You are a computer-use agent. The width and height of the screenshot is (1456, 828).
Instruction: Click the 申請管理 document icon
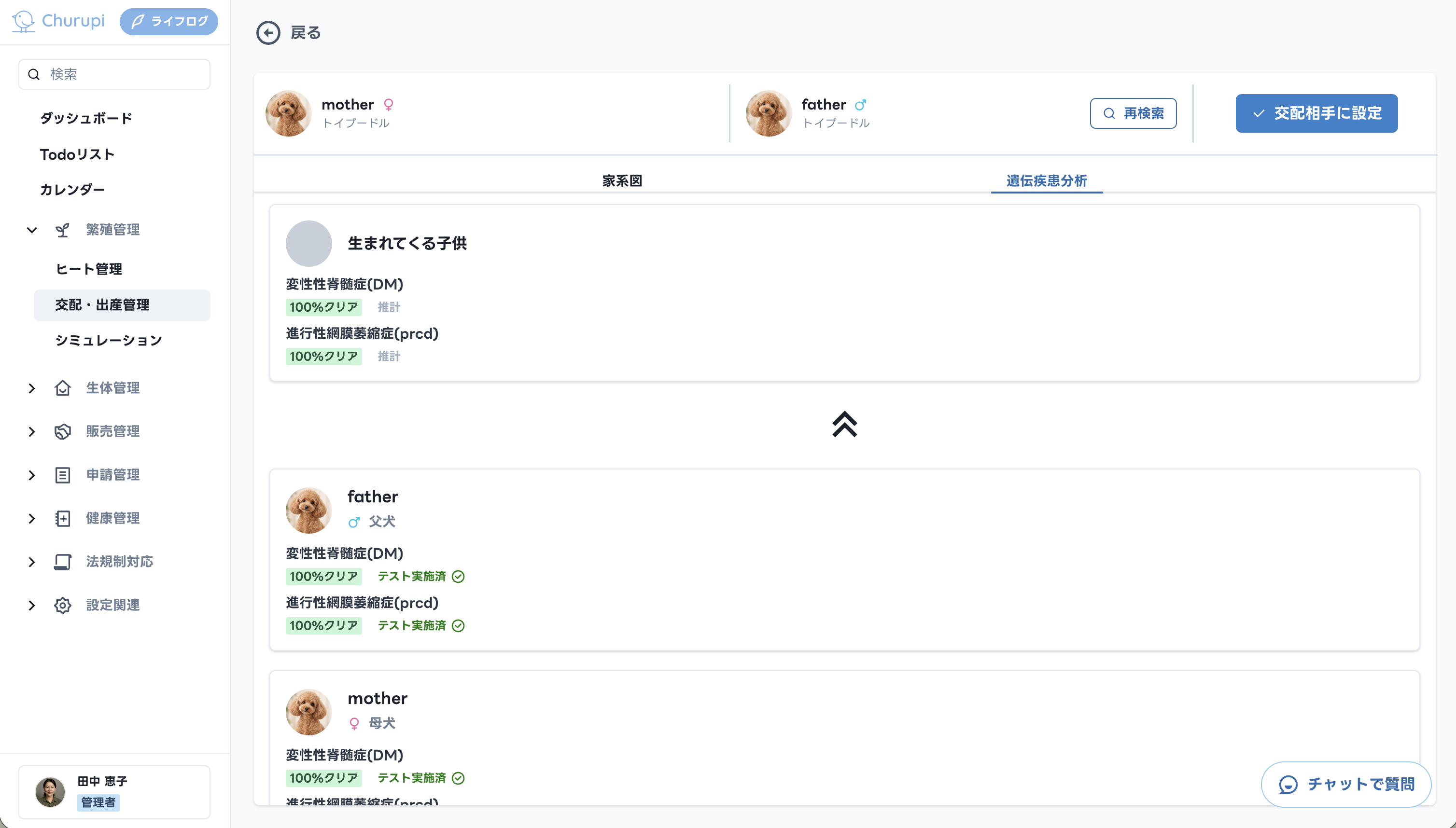tap(63, 475)
